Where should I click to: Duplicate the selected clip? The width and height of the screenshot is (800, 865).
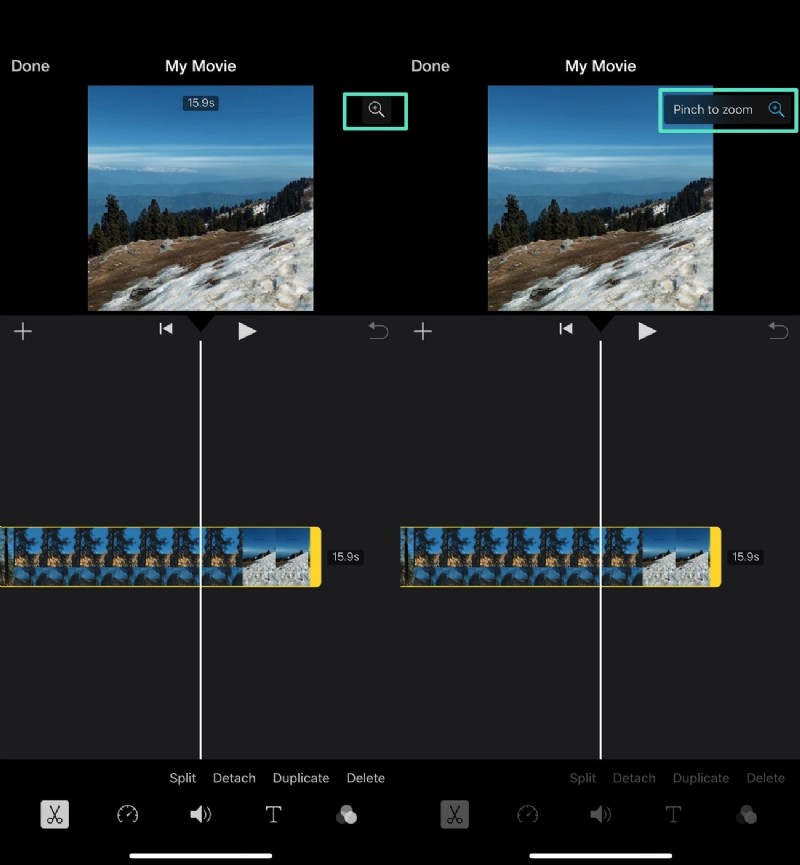(x=300, y=777)
